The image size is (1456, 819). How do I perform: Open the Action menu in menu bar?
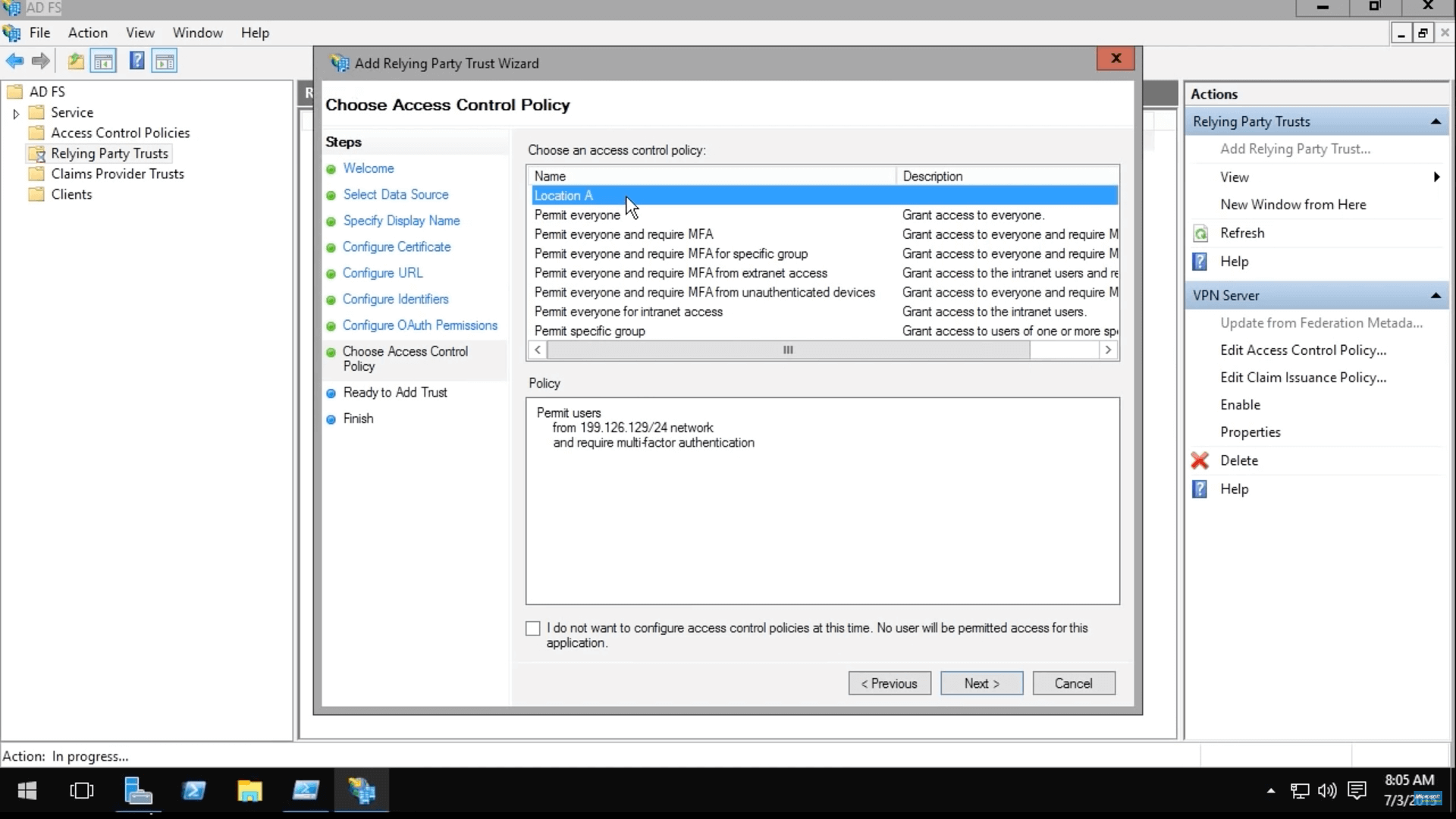click(87, 33)
